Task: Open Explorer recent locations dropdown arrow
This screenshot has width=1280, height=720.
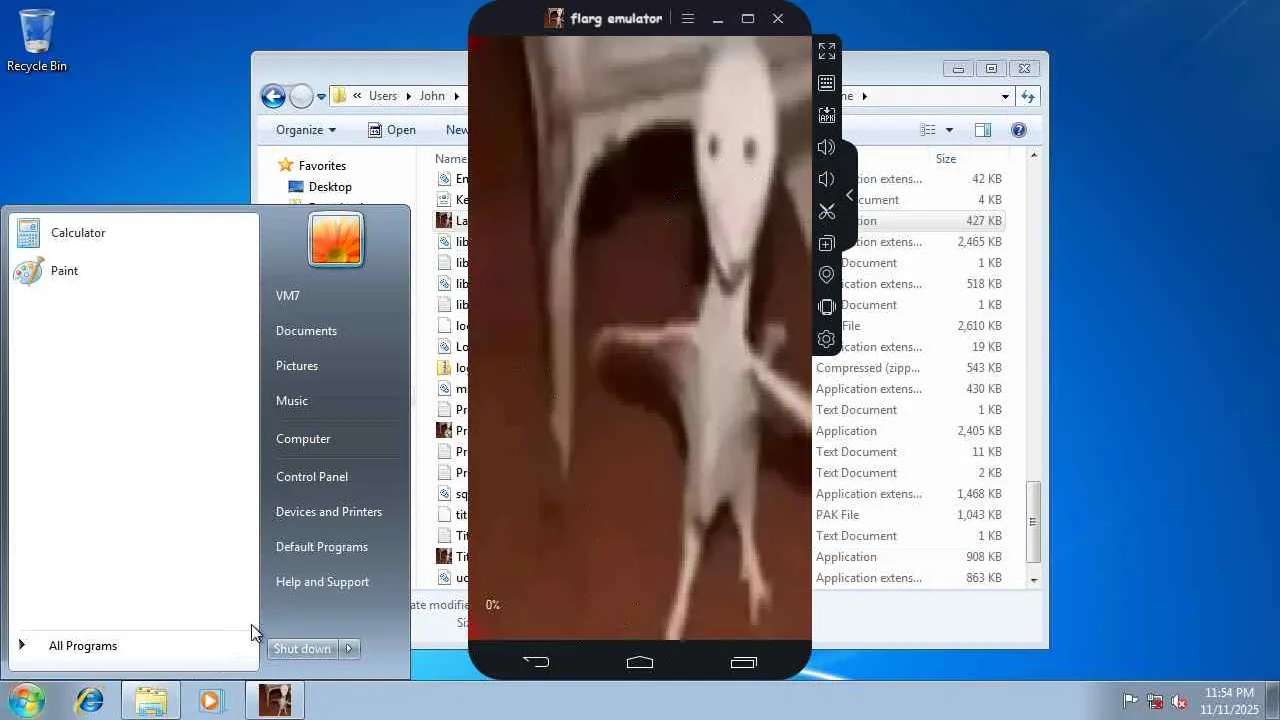Action: point(321,97)
